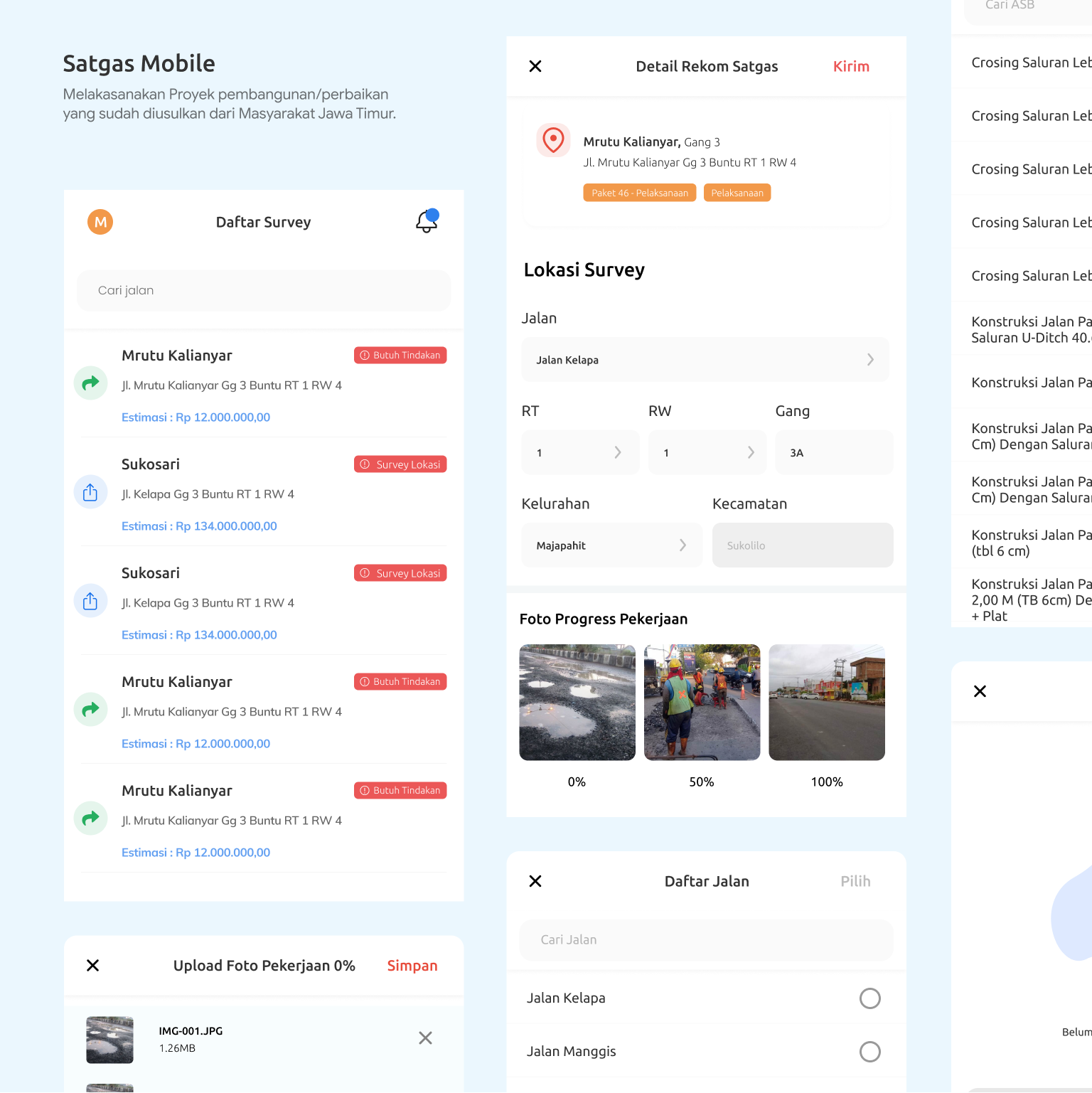
Task: Close the partially visible panel on the right edge
Action: [980, 691]
